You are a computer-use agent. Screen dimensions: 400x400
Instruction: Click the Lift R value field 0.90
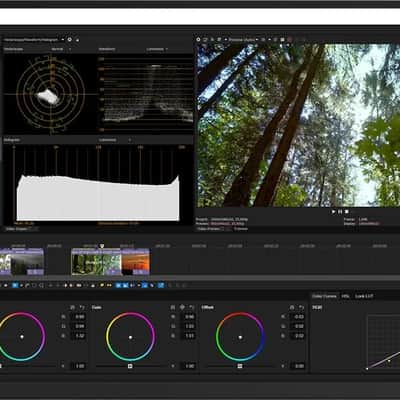(x=79, y=317)
